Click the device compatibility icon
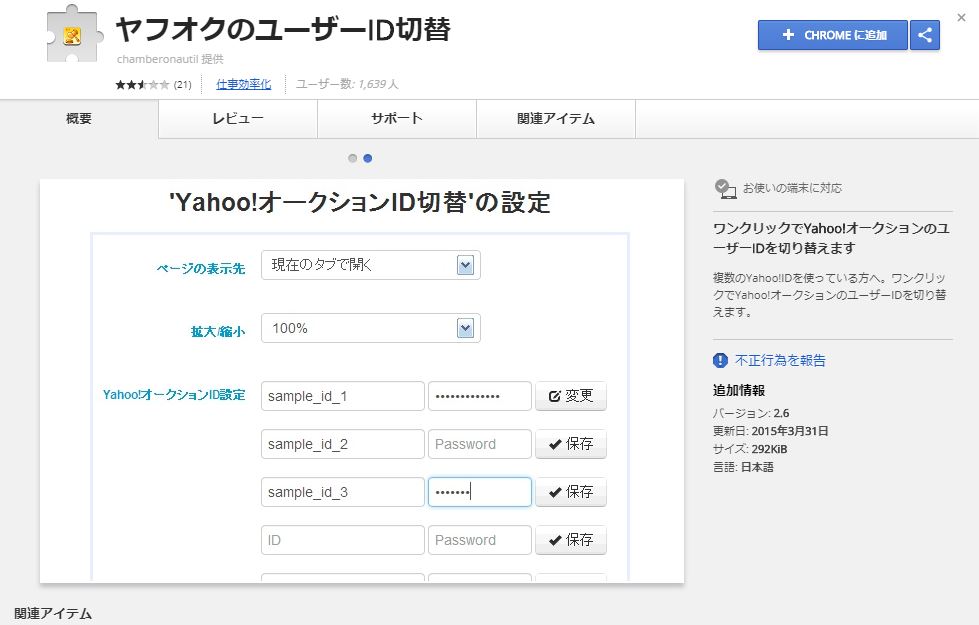979x625 pixels. (x=725, y=189)
